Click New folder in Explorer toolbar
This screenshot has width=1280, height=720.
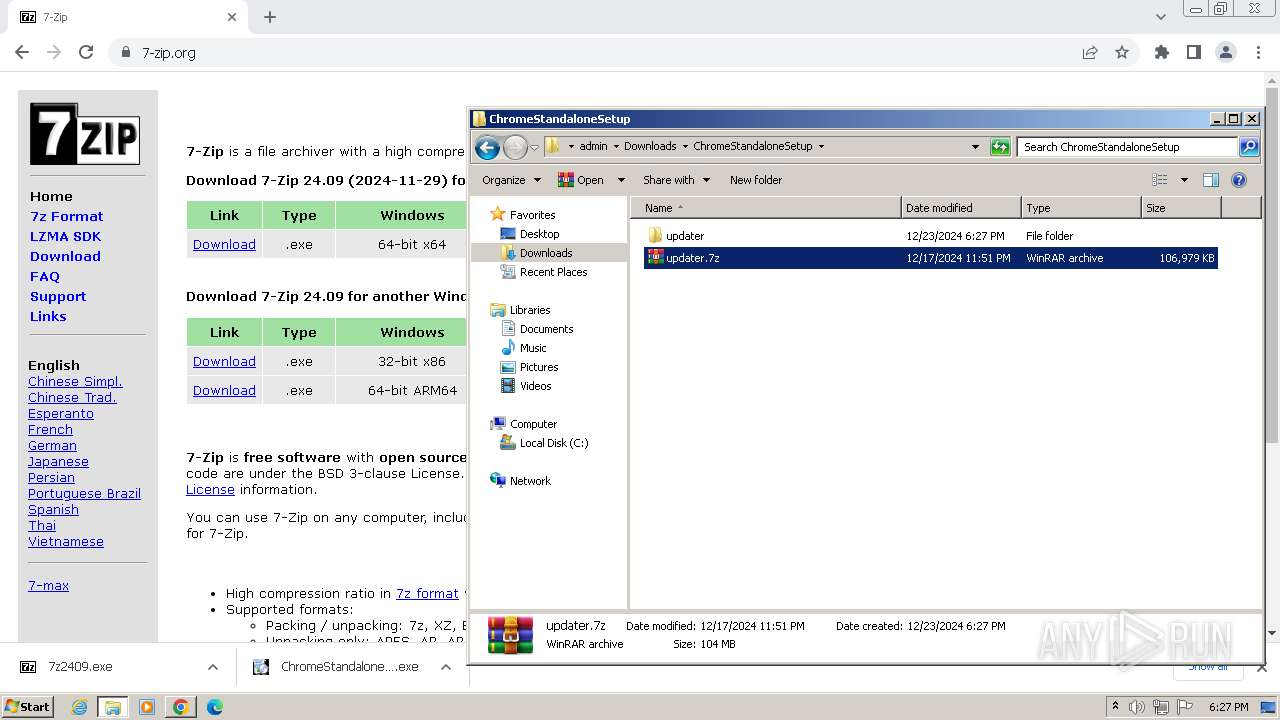(756, 180)
